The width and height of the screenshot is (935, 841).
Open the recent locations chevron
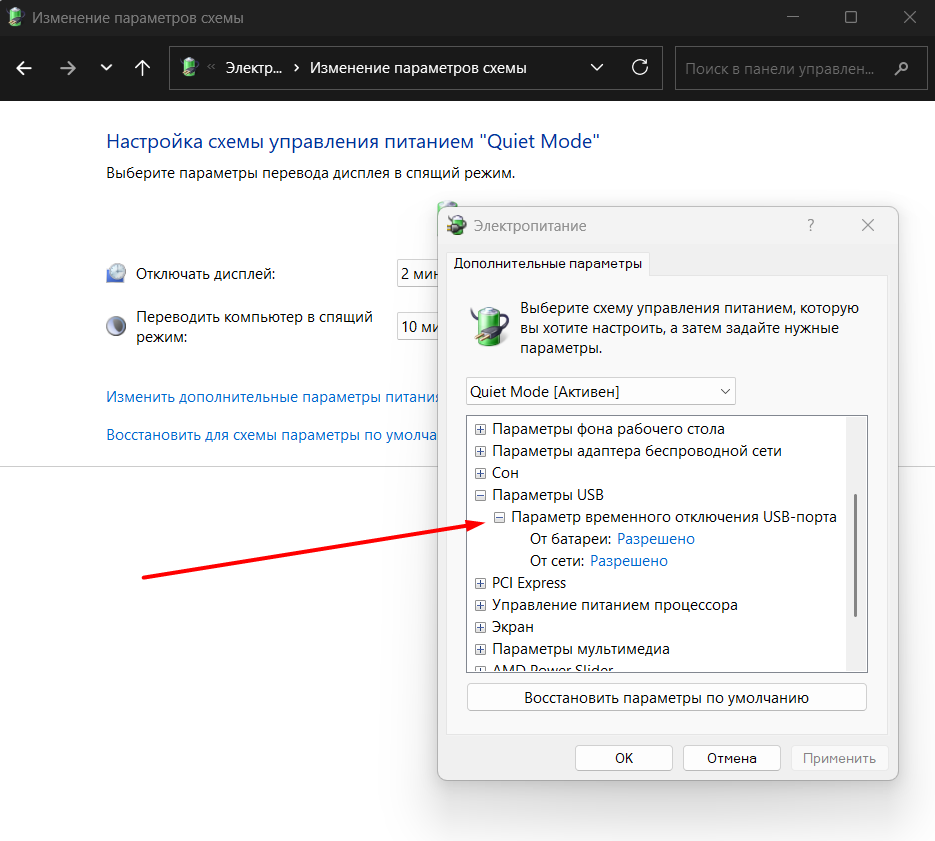[x=106, y=68]
